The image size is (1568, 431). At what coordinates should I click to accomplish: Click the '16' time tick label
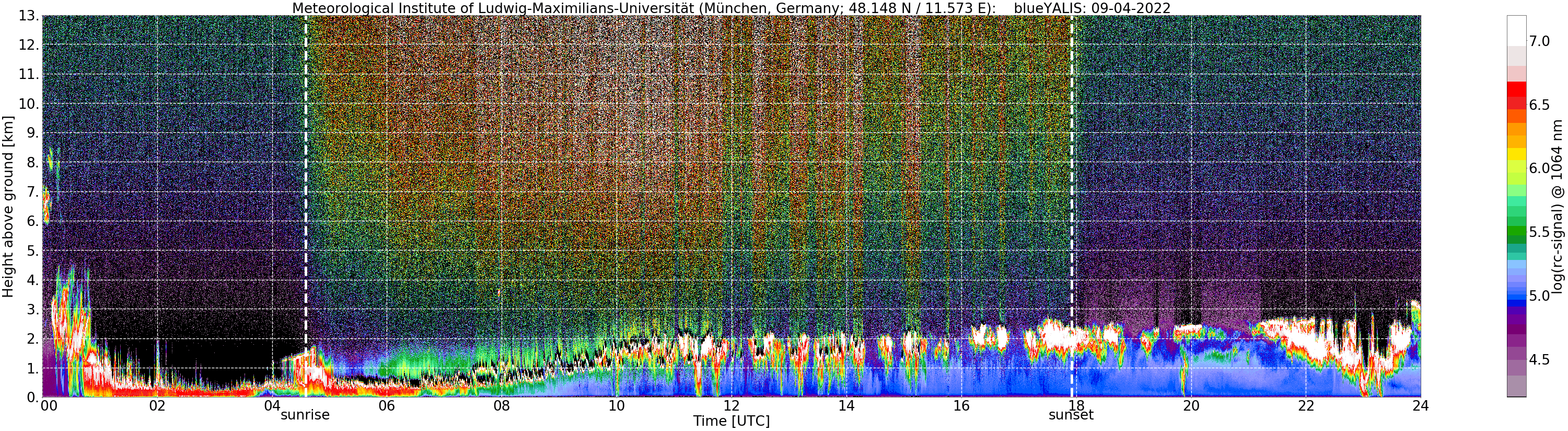tap(961, 405)
